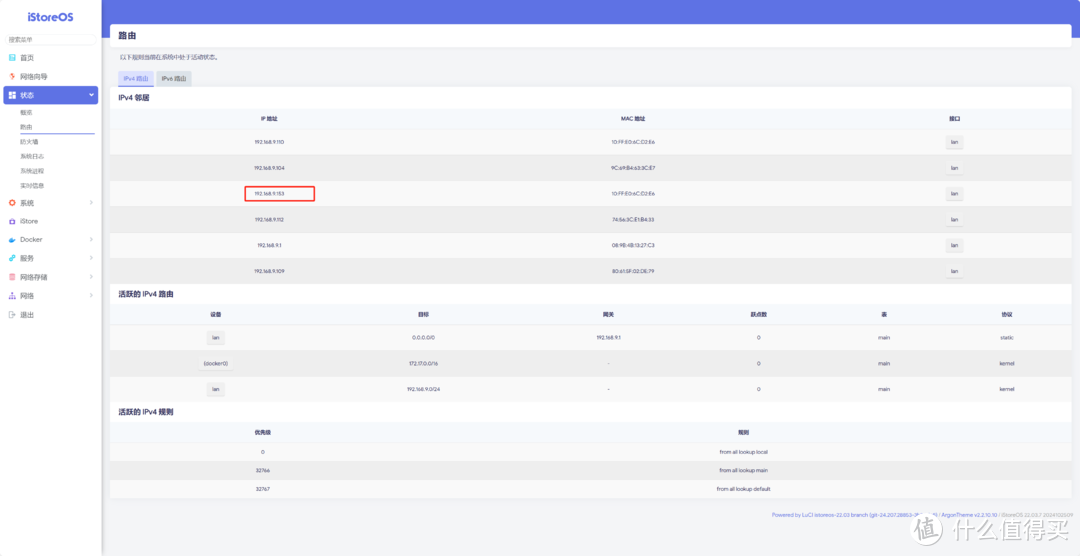Select the 路由 submenu item

click(26, 127)
